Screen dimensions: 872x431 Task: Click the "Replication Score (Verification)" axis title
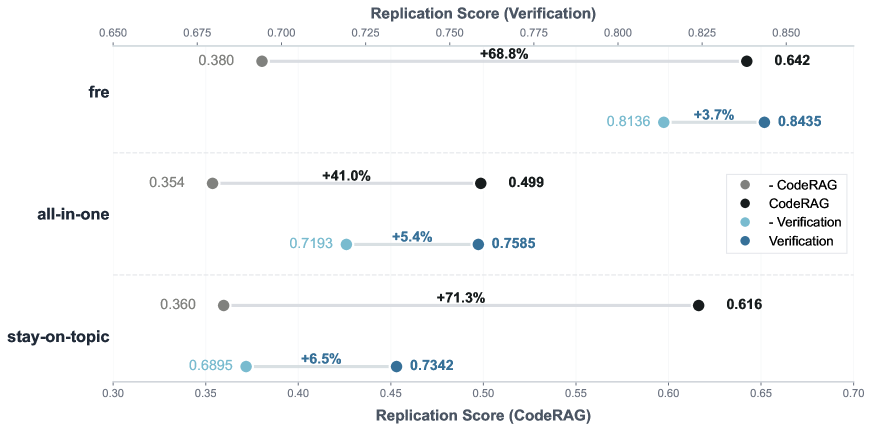pyautogui.click(x=483, y=13)
